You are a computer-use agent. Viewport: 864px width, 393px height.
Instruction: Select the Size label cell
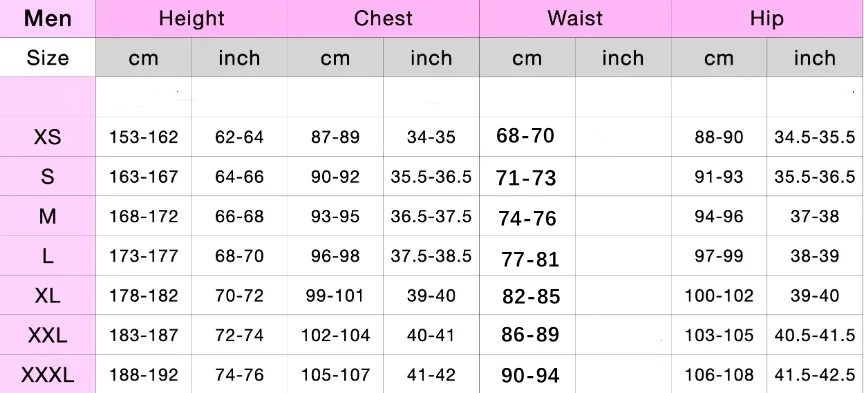47,57
